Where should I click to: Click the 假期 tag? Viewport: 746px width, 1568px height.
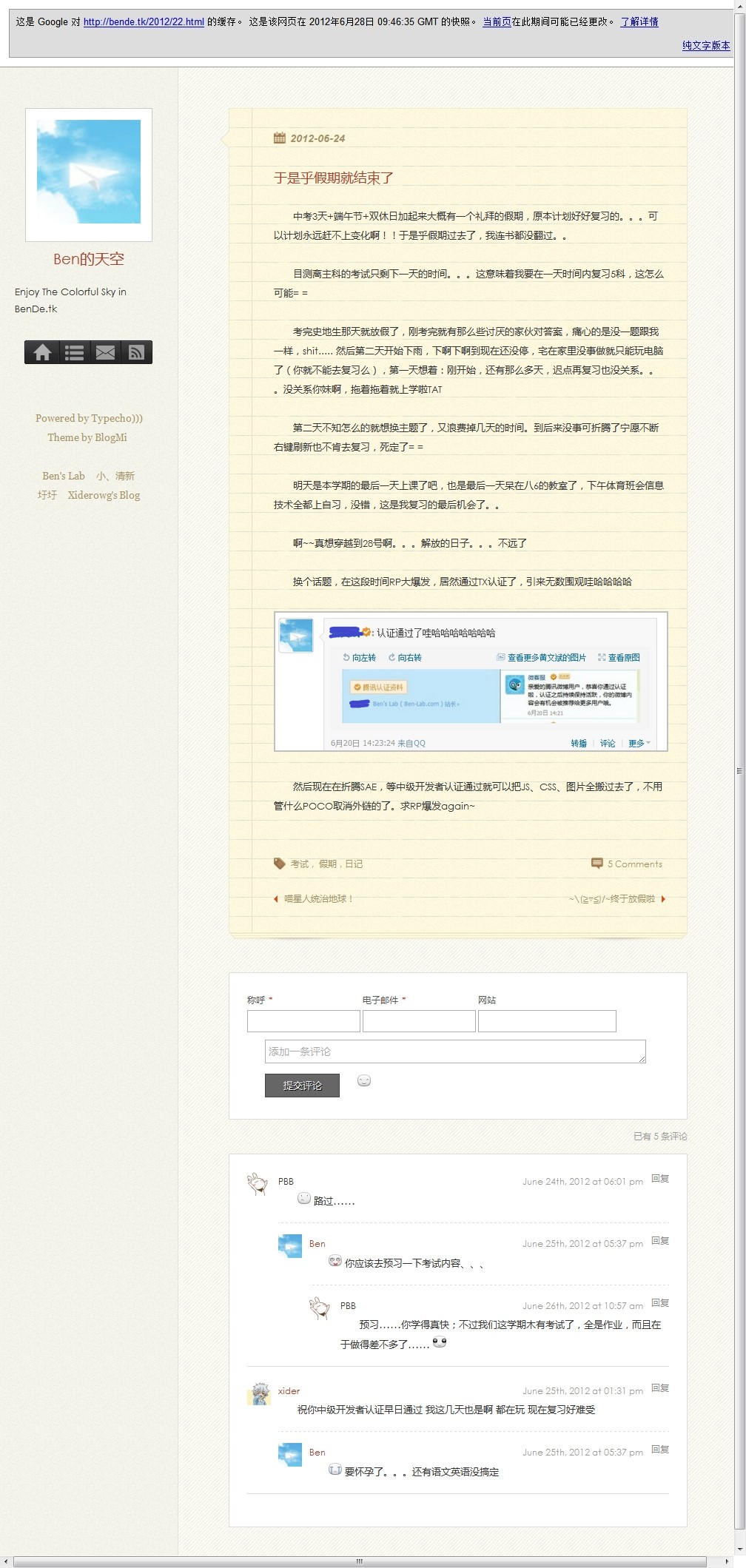327,864
